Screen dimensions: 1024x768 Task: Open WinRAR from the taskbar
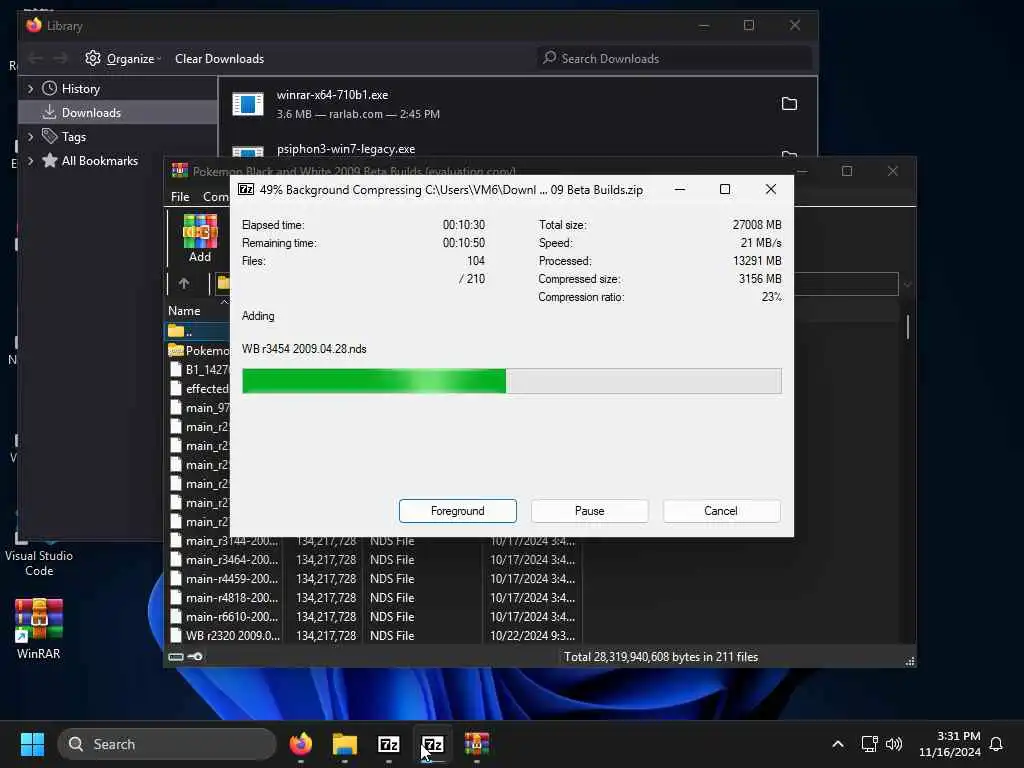point(477,744)
